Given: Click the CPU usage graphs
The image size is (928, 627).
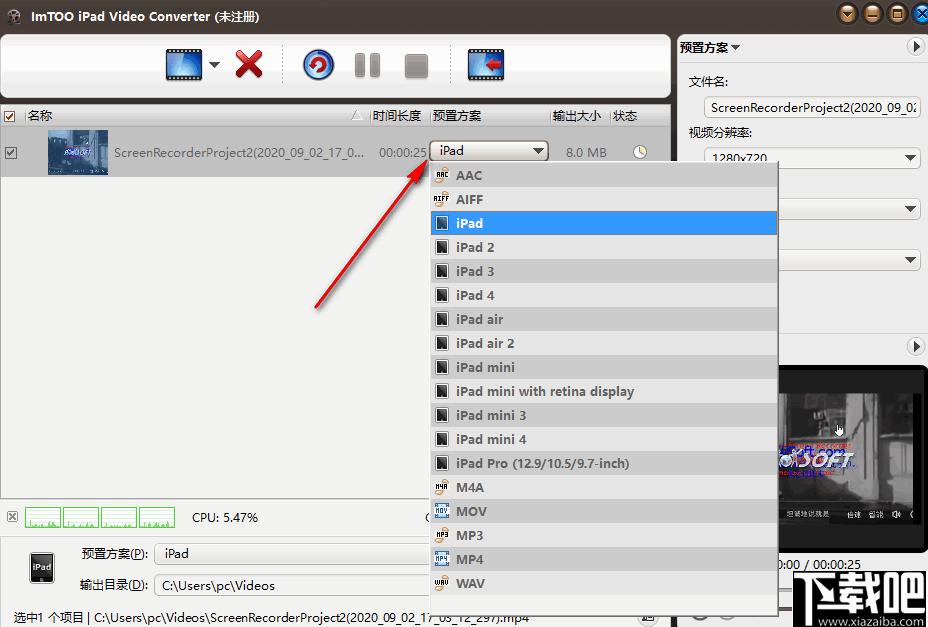Looking at the screenshot, I should tap(100, 517).
